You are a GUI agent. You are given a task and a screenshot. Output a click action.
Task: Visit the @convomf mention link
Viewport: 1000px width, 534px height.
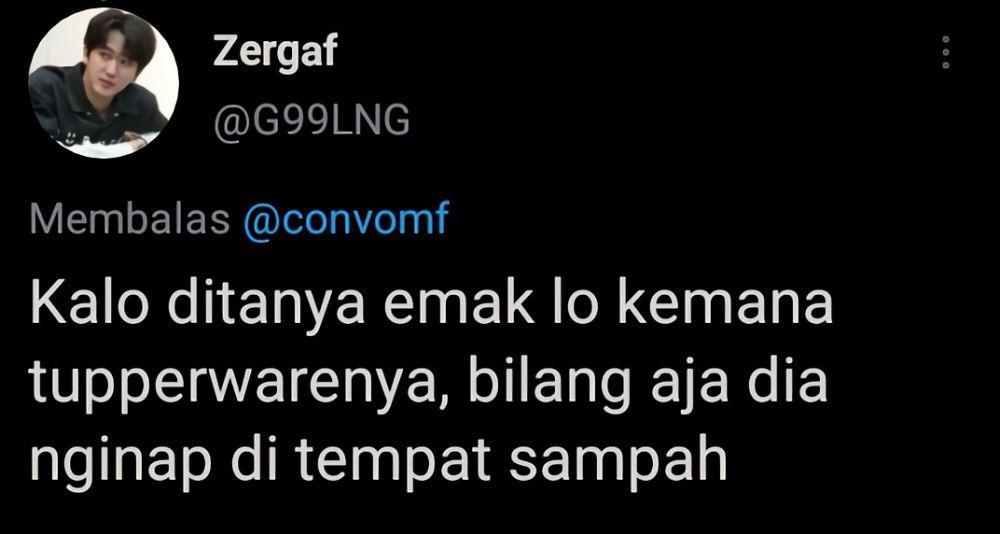(x=346, y=219)
